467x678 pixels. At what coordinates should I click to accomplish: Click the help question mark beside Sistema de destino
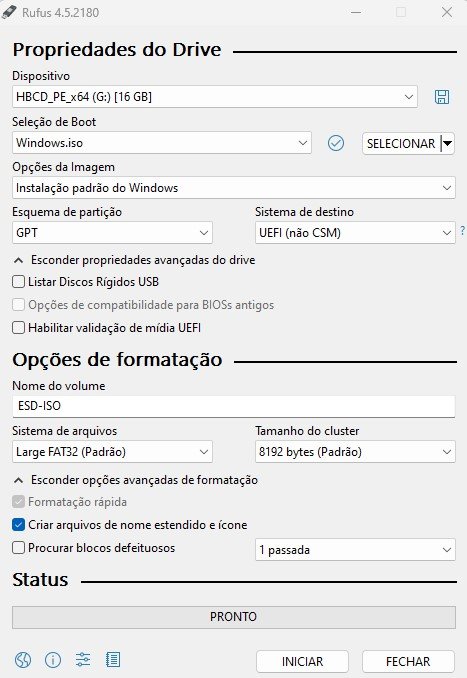(463, 230)
